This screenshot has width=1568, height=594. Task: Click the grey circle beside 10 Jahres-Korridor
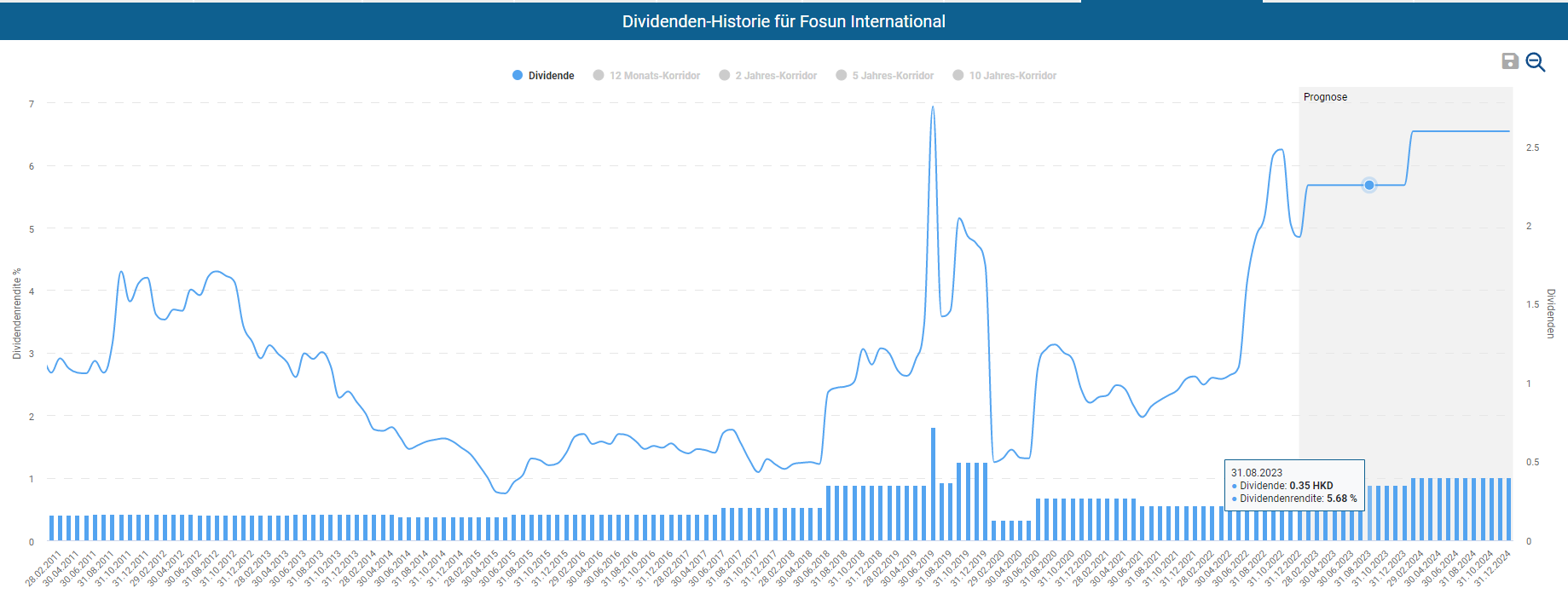[958, 76]
